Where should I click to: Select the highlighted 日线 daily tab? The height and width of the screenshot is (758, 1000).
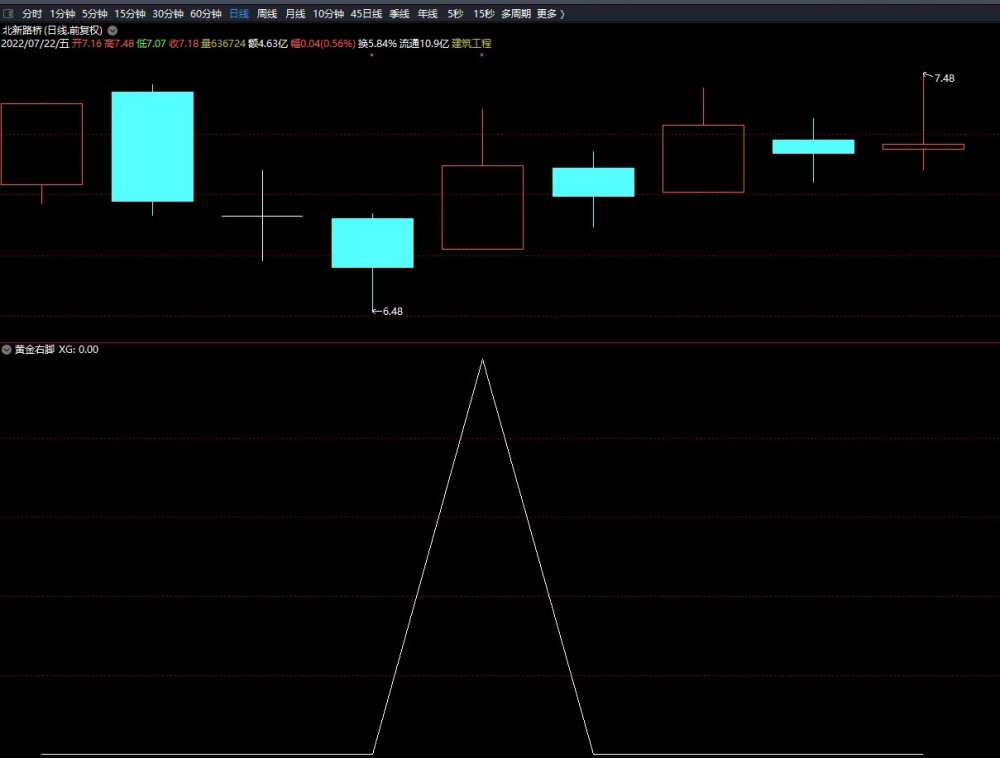(x=239, y=13)
